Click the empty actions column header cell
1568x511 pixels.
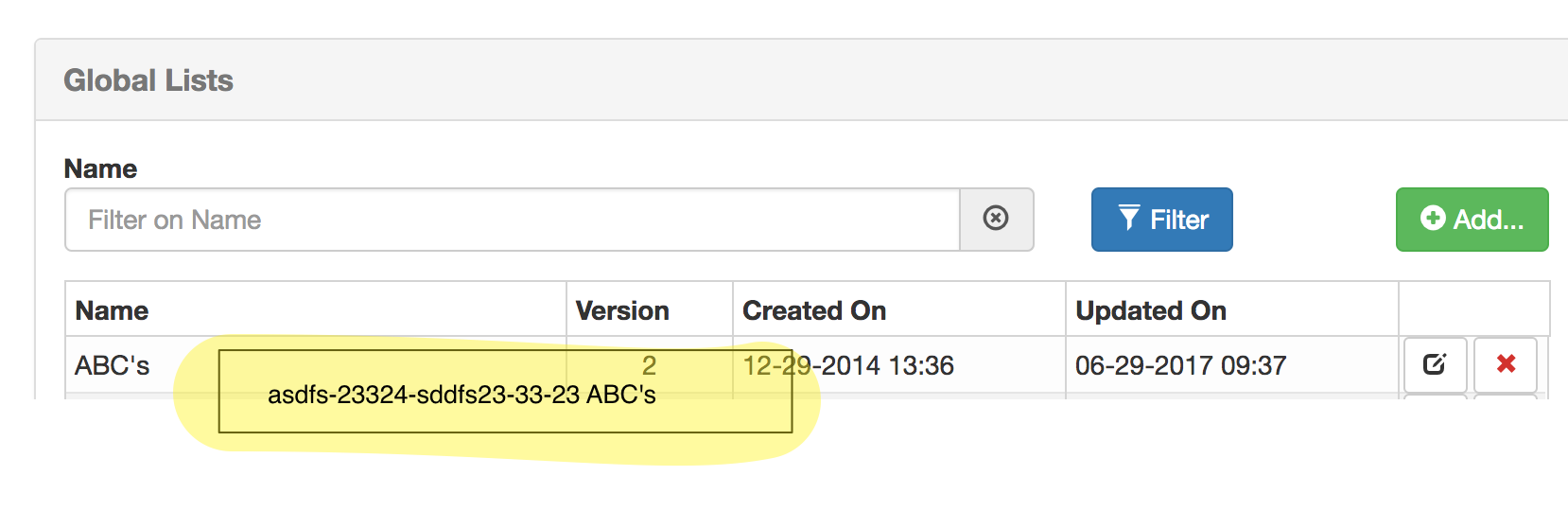[1472, 309]
